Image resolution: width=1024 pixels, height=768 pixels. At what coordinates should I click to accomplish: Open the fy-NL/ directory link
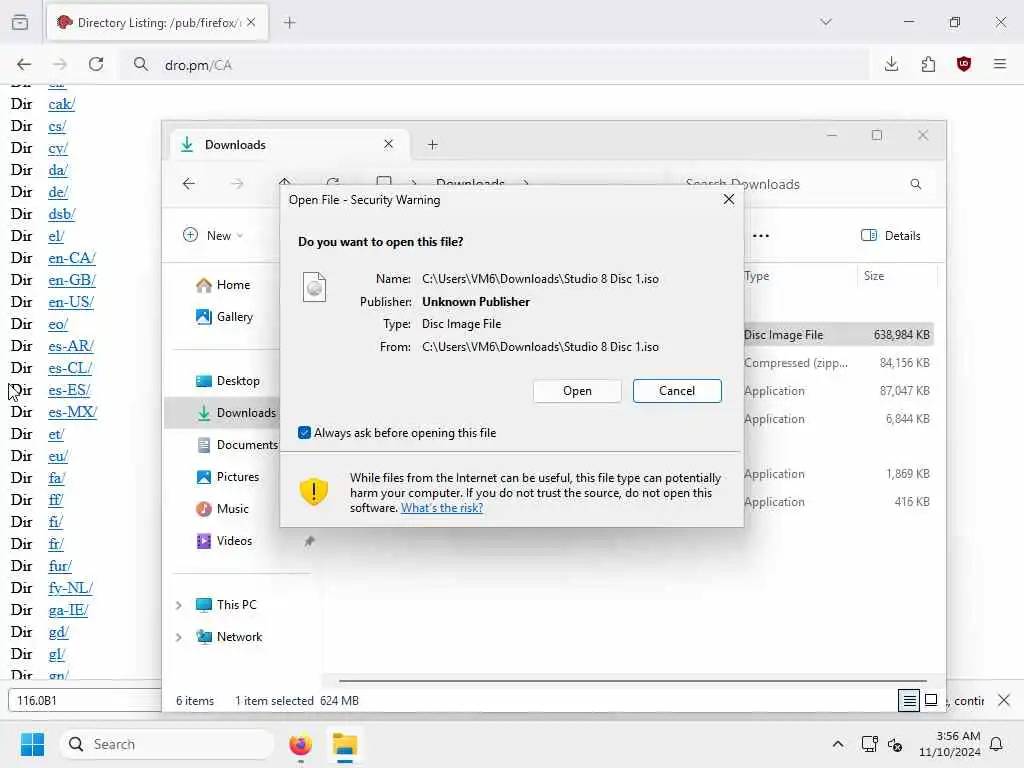pyautogui.click(x=70, y=587)
